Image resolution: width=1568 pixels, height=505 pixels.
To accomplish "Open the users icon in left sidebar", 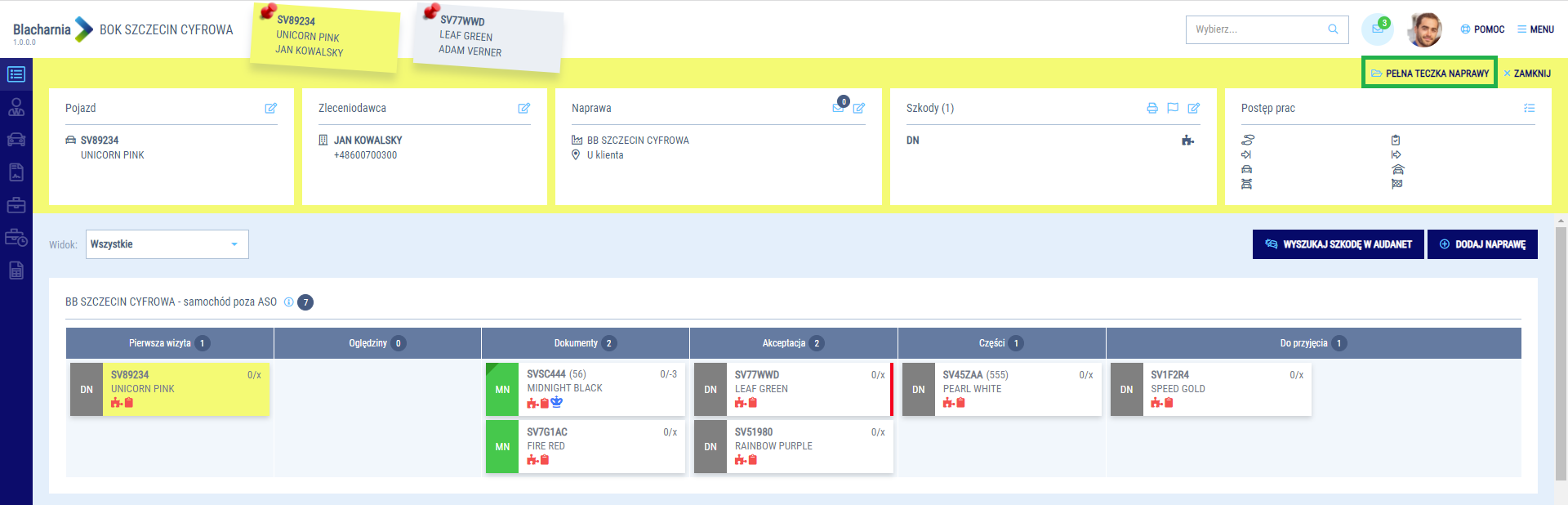I will tap(16, 107).
